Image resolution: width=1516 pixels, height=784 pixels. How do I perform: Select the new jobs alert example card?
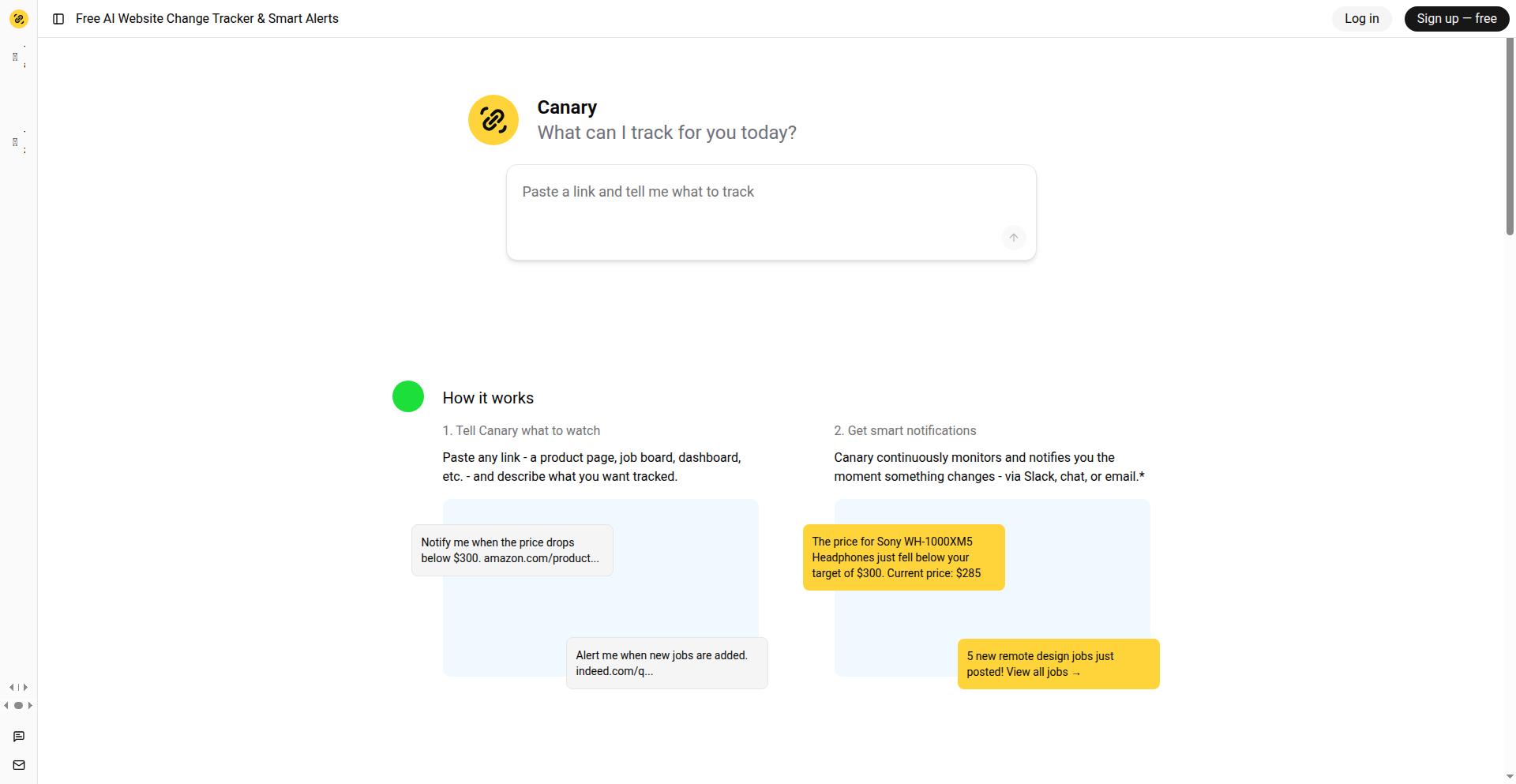pos(666,663)
